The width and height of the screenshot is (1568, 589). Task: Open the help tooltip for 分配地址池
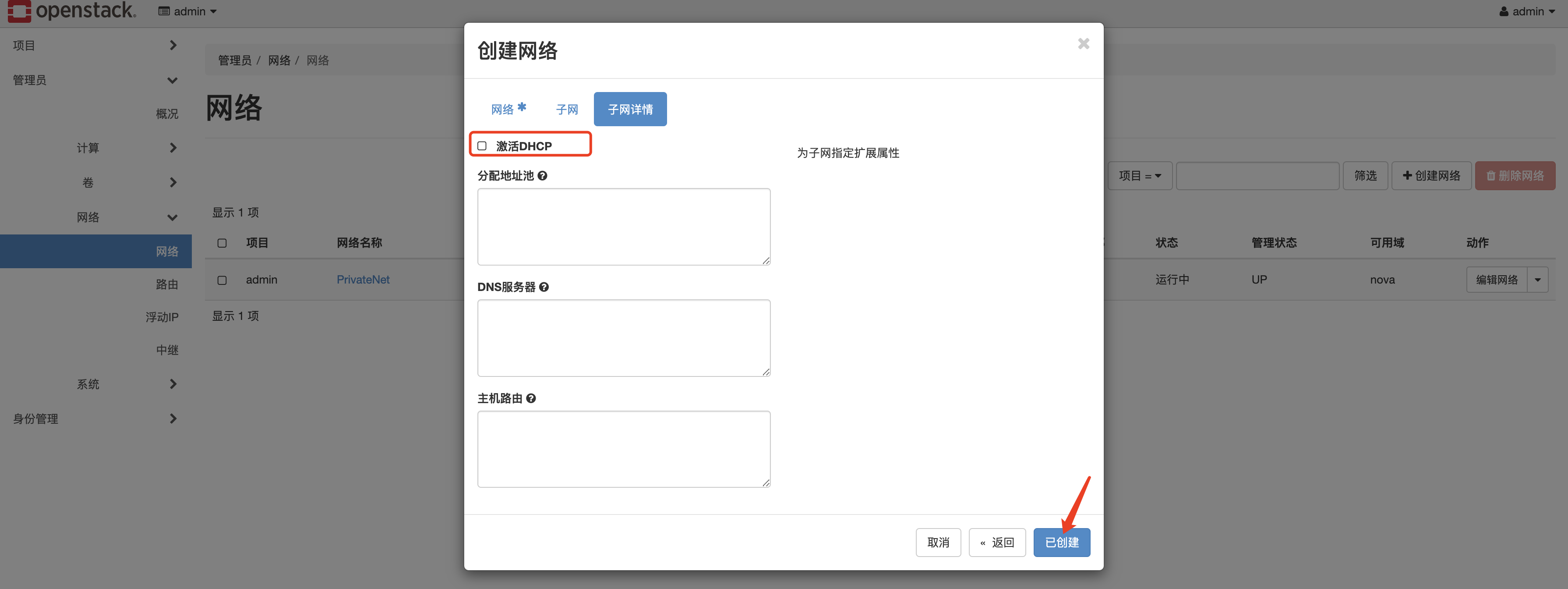(x=542, y=175)
